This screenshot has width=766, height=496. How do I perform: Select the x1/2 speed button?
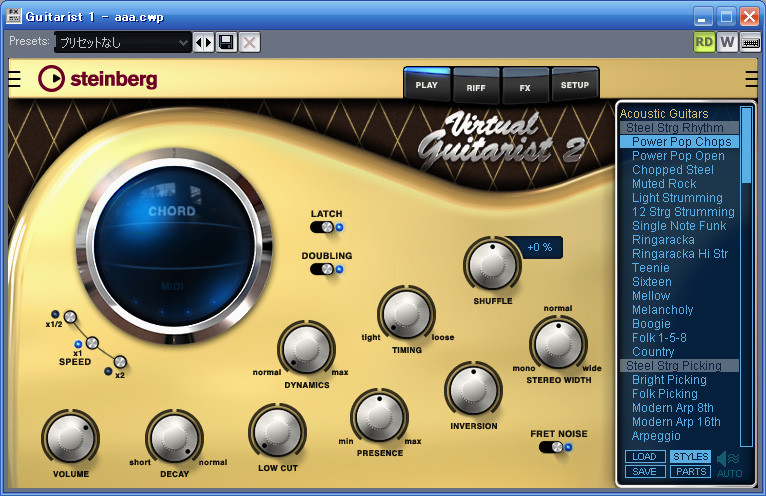pos(70,317)
